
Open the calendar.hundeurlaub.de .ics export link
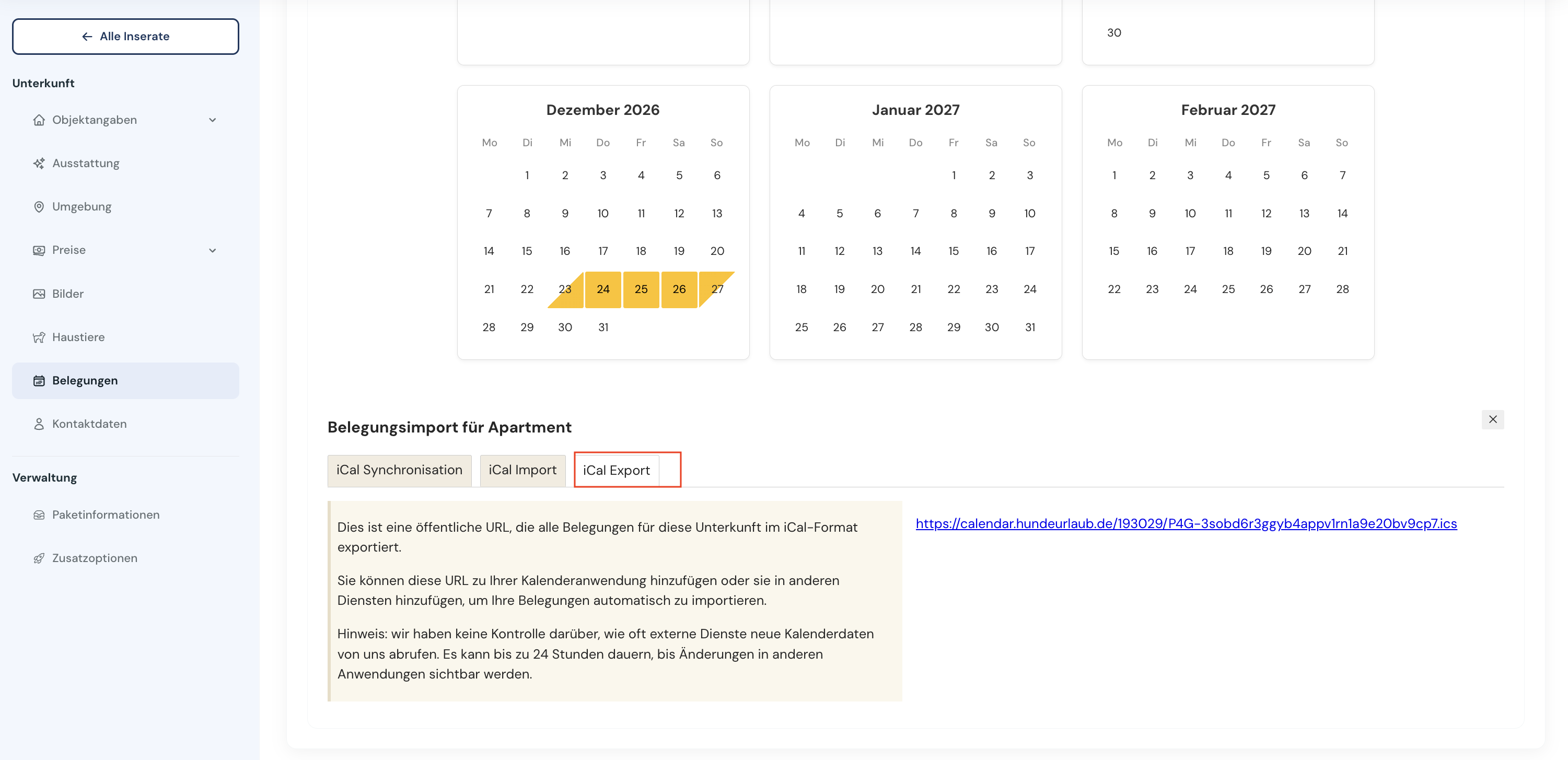[x=1186, y=524]
